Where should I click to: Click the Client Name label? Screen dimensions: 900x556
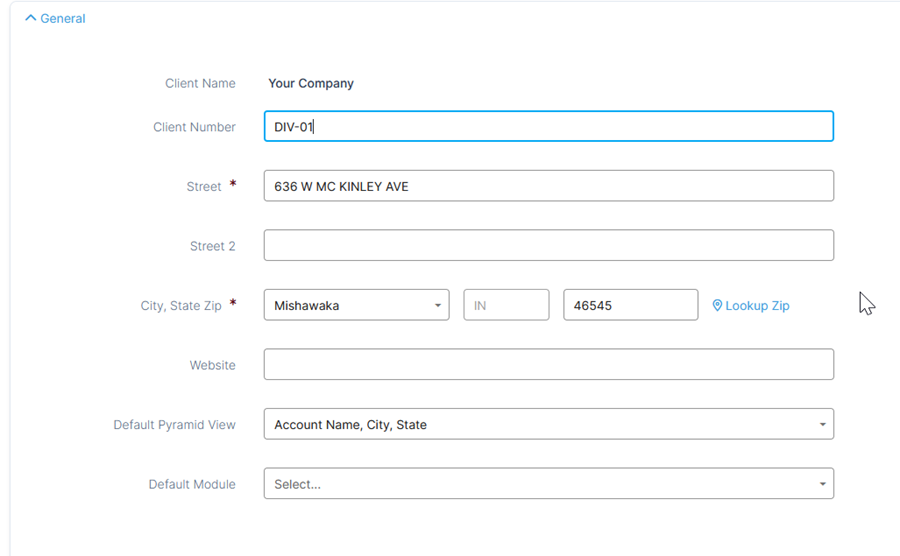pyautogui.click(x=200, y=83)
